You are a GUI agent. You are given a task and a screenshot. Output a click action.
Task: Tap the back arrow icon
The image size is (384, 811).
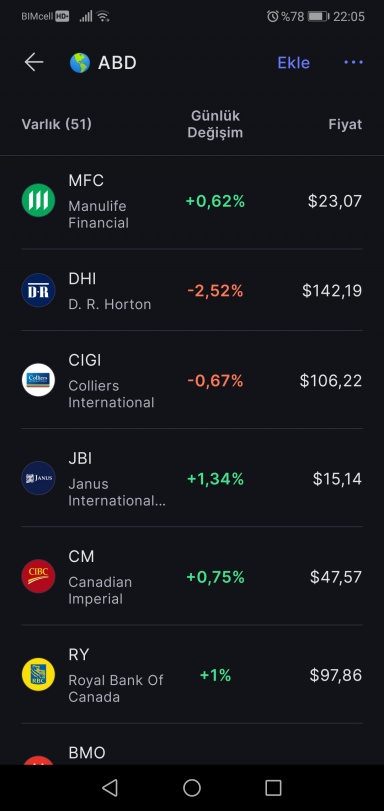click(34, 63)
